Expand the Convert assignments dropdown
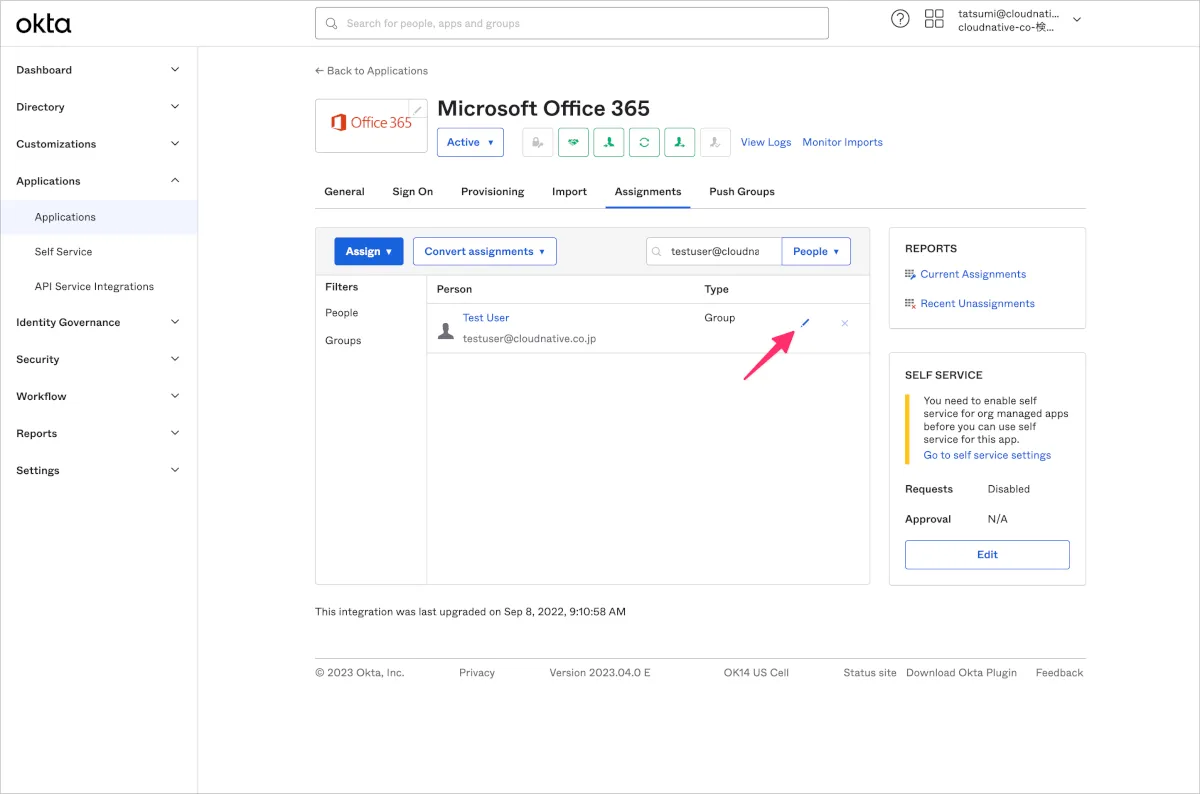The image size is (1200, 794). pos(484,252)
